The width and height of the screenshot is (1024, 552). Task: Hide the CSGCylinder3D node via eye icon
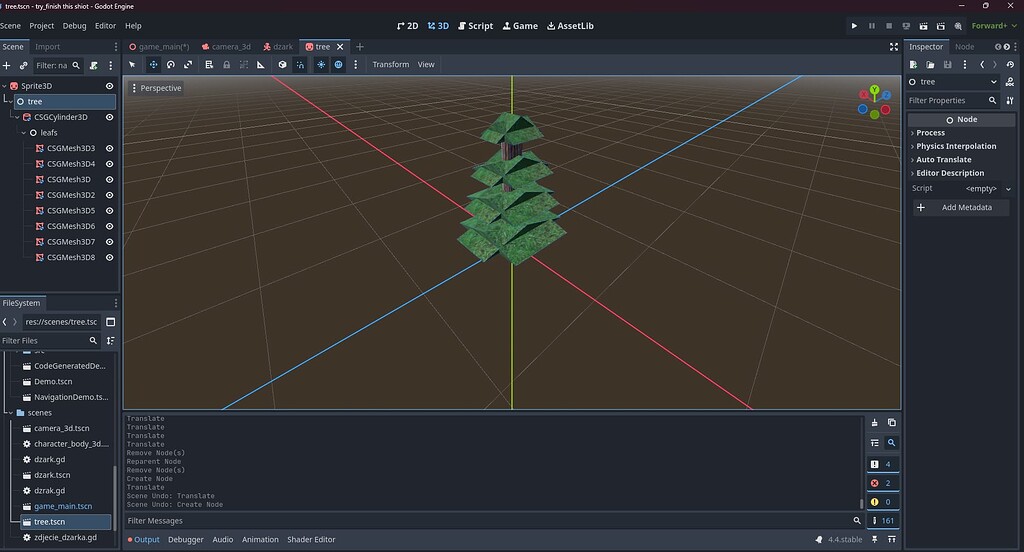pos(110,117)
